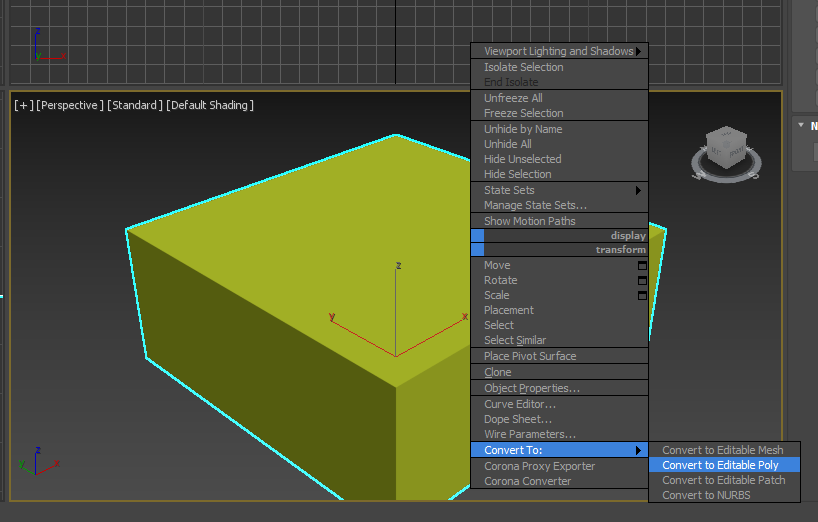The width and height of the screenshot is (818, 522).
Task: Open Rotate transform settings box icon
Action: [642, 280]
